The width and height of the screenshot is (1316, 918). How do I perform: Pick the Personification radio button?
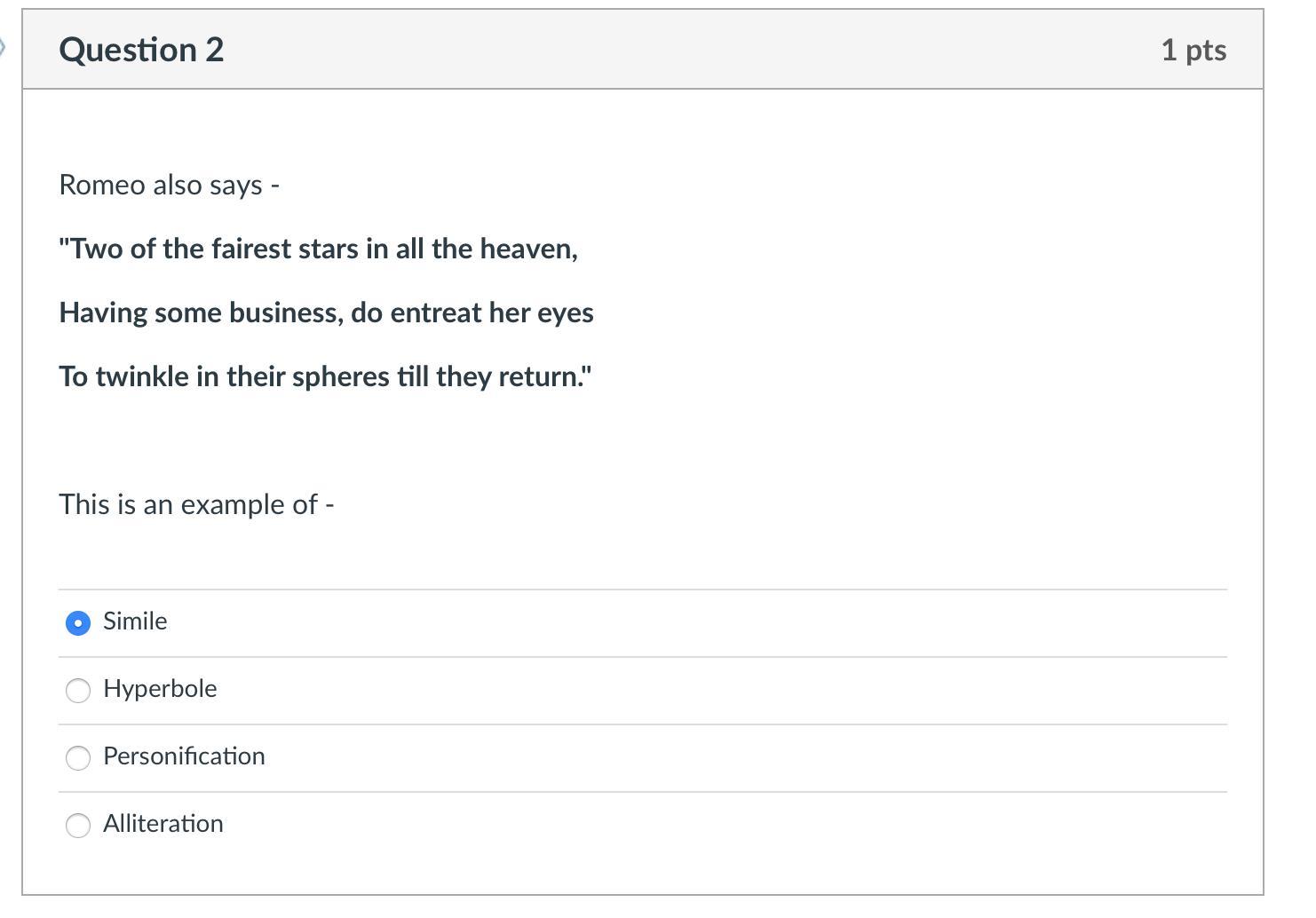click(78, 758)
